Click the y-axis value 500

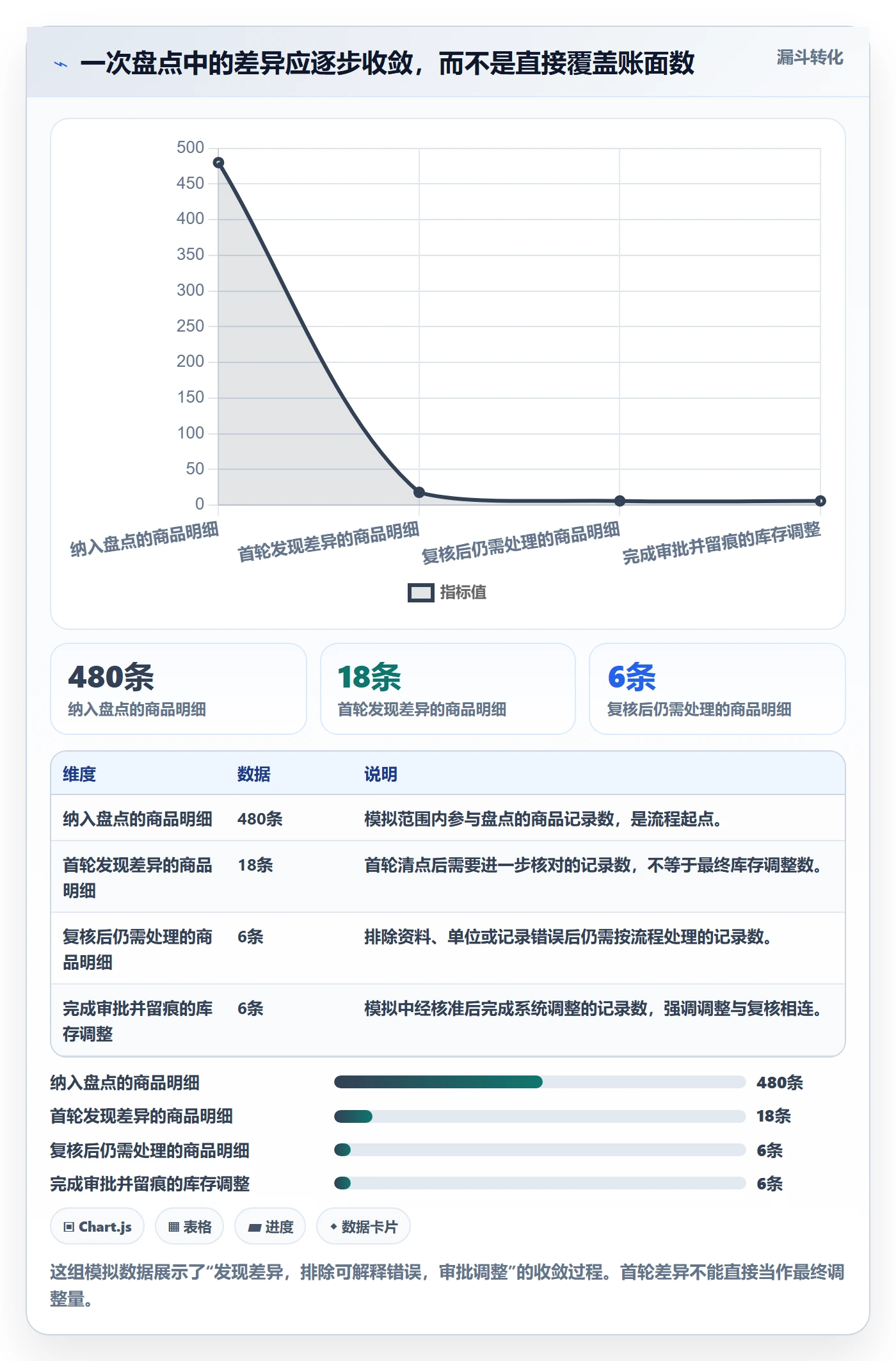pyautogui.click(x=190, y=147)
